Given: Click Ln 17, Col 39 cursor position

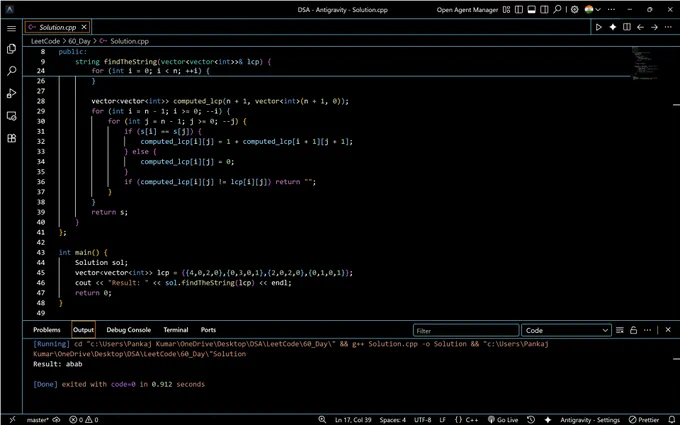Looking at the screenshot, I should coord(353,420).
